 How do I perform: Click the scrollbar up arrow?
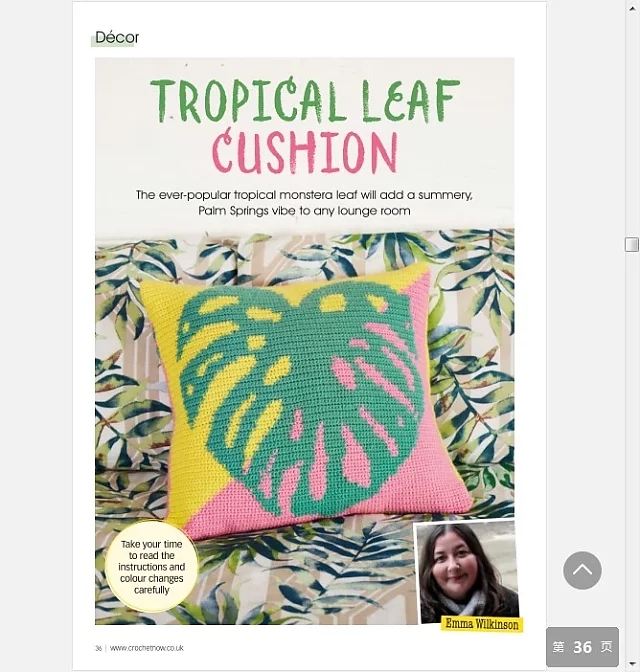(632, 8)
